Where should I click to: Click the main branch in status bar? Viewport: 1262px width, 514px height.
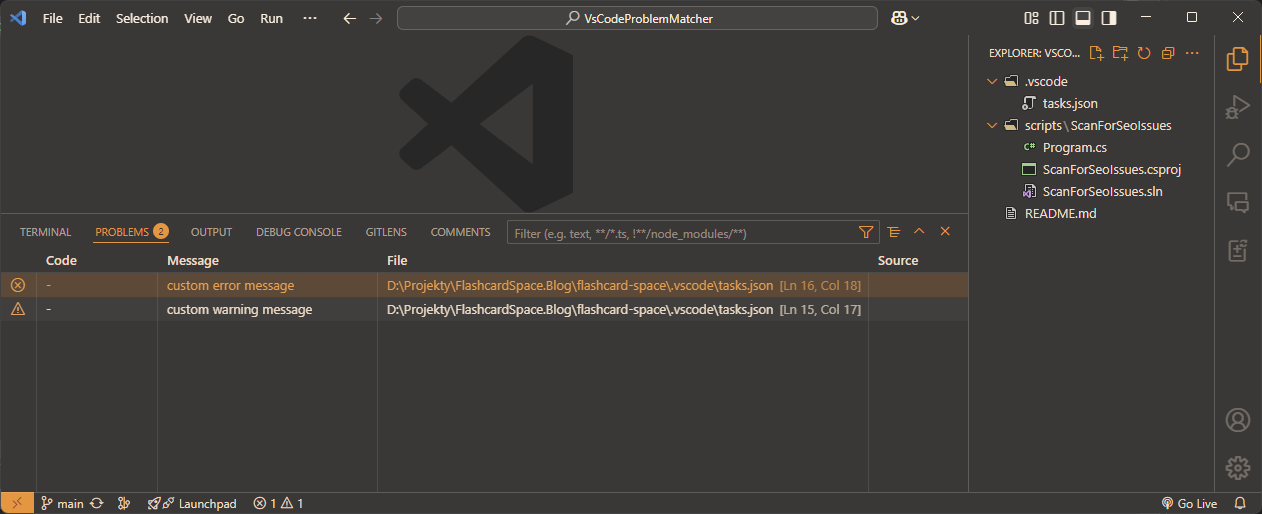62,503
